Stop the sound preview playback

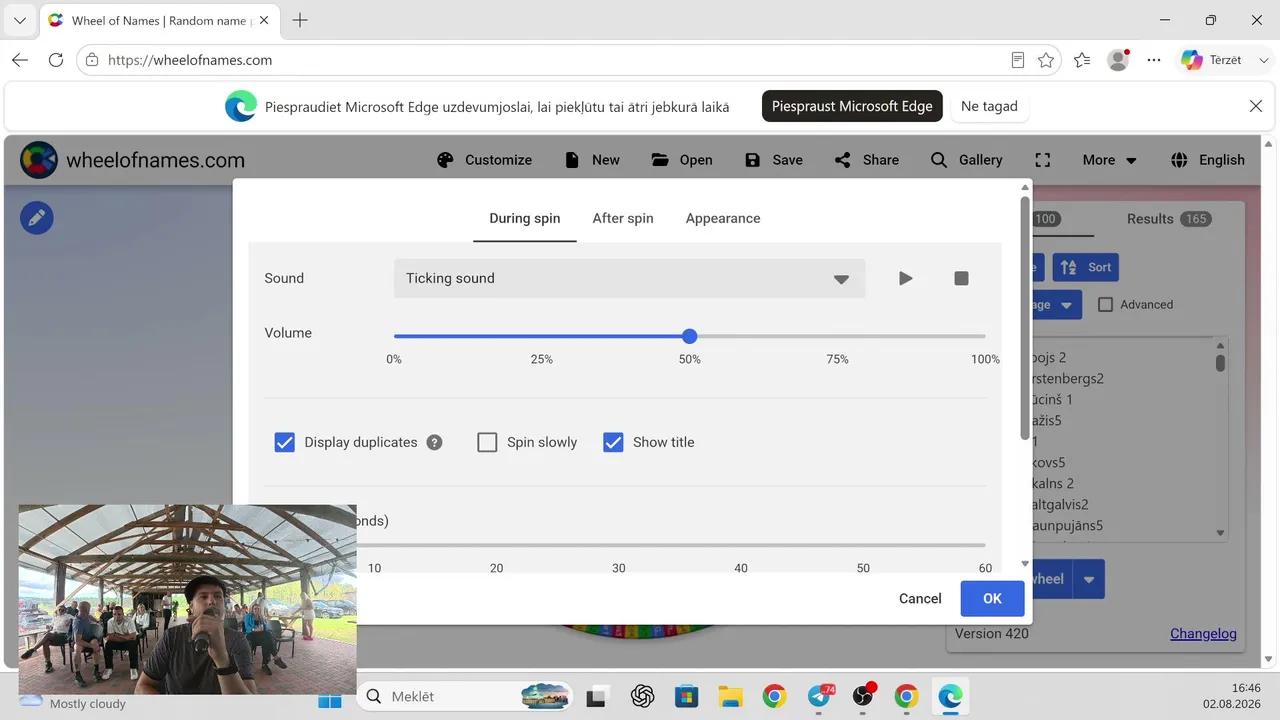[x=961, y=278]
